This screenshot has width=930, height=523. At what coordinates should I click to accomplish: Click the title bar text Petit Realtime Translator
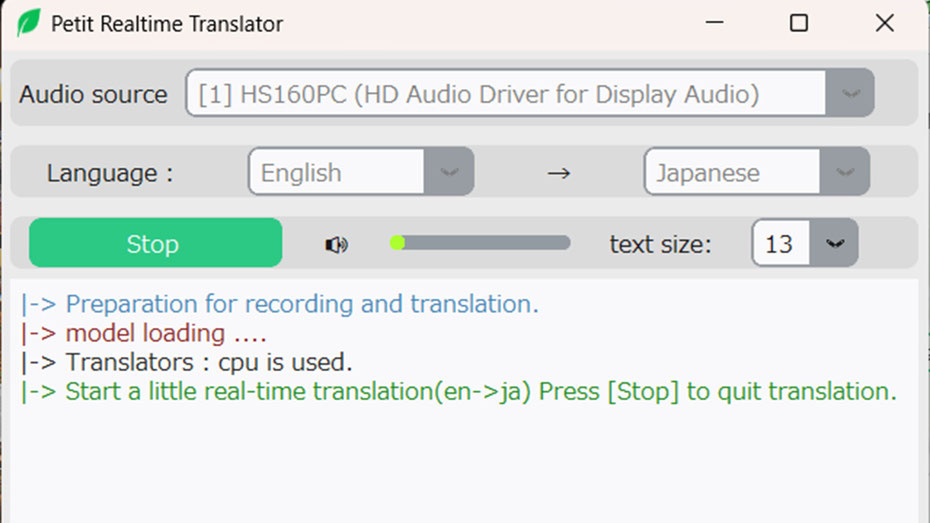click(x=167, y=24)
